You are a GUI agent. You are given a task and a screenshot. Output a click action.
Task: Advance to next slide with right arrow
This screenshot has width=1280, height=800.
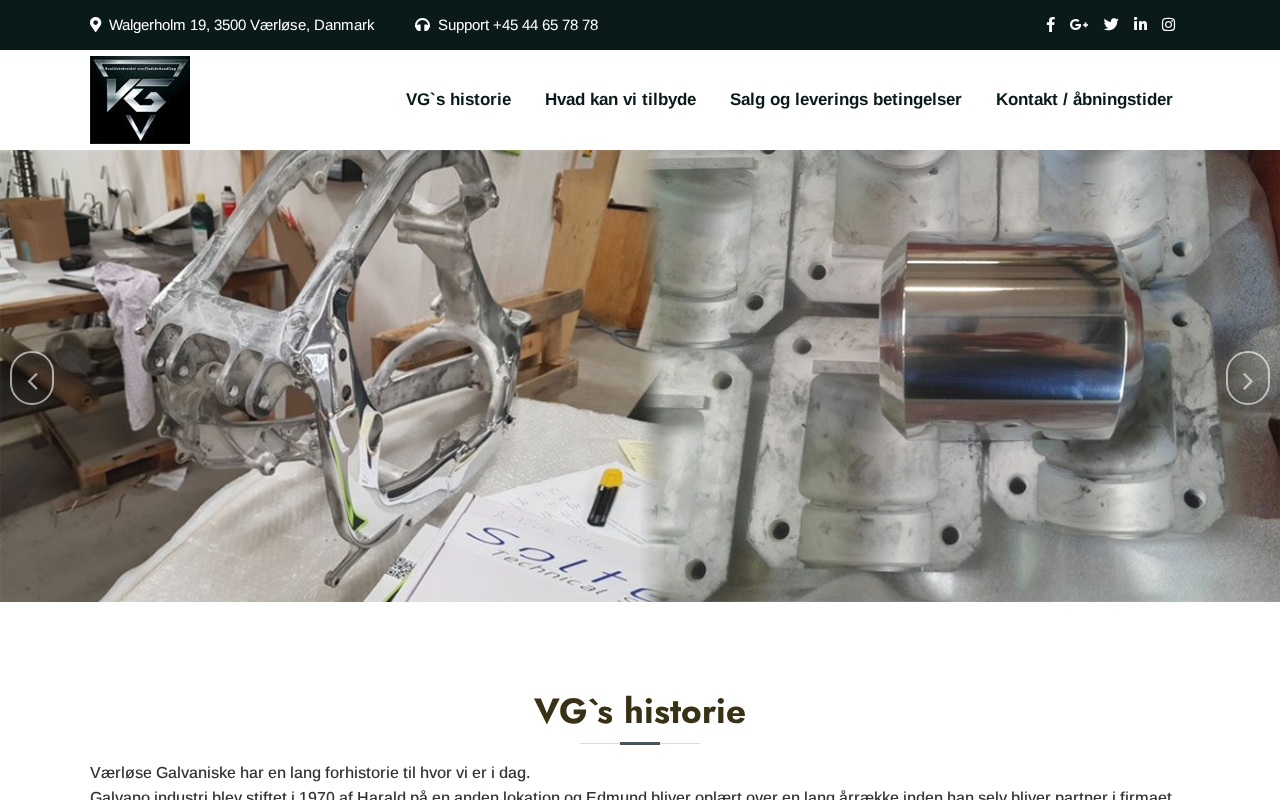coord(1248,378)
